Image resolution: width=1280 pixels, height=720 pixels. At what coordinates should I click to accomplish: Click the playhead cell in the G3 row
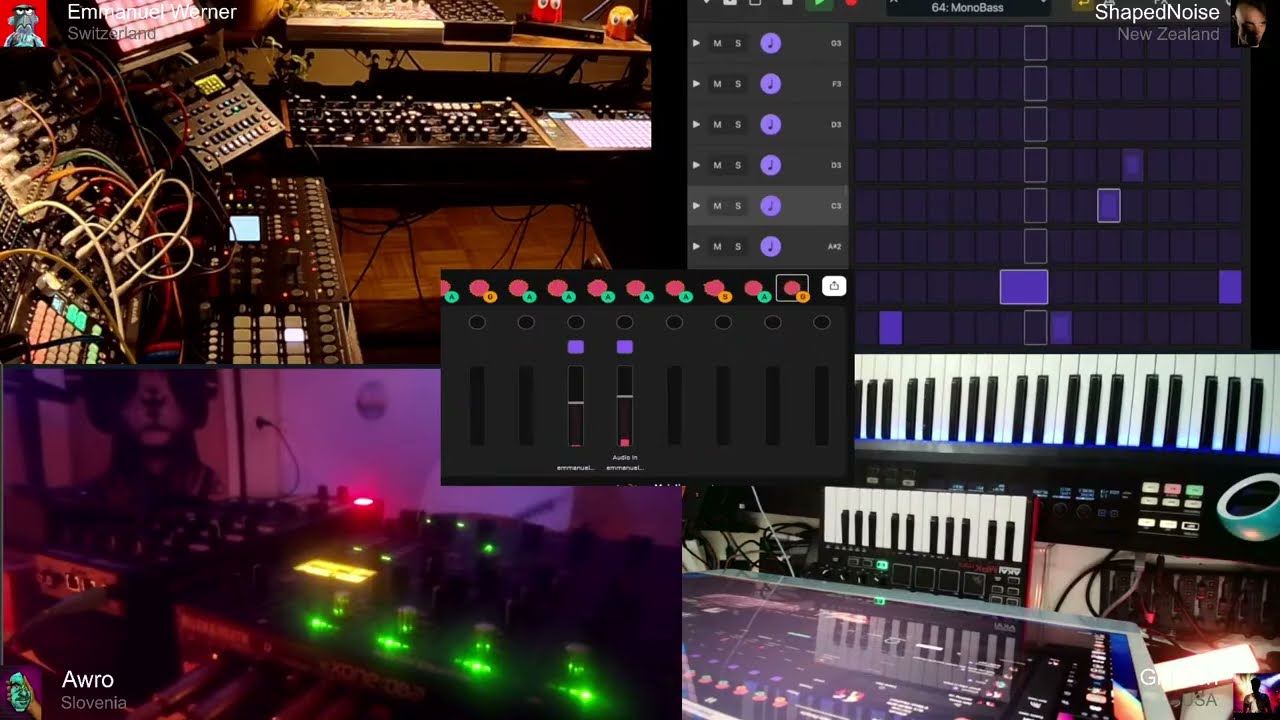click(1035, 43)
